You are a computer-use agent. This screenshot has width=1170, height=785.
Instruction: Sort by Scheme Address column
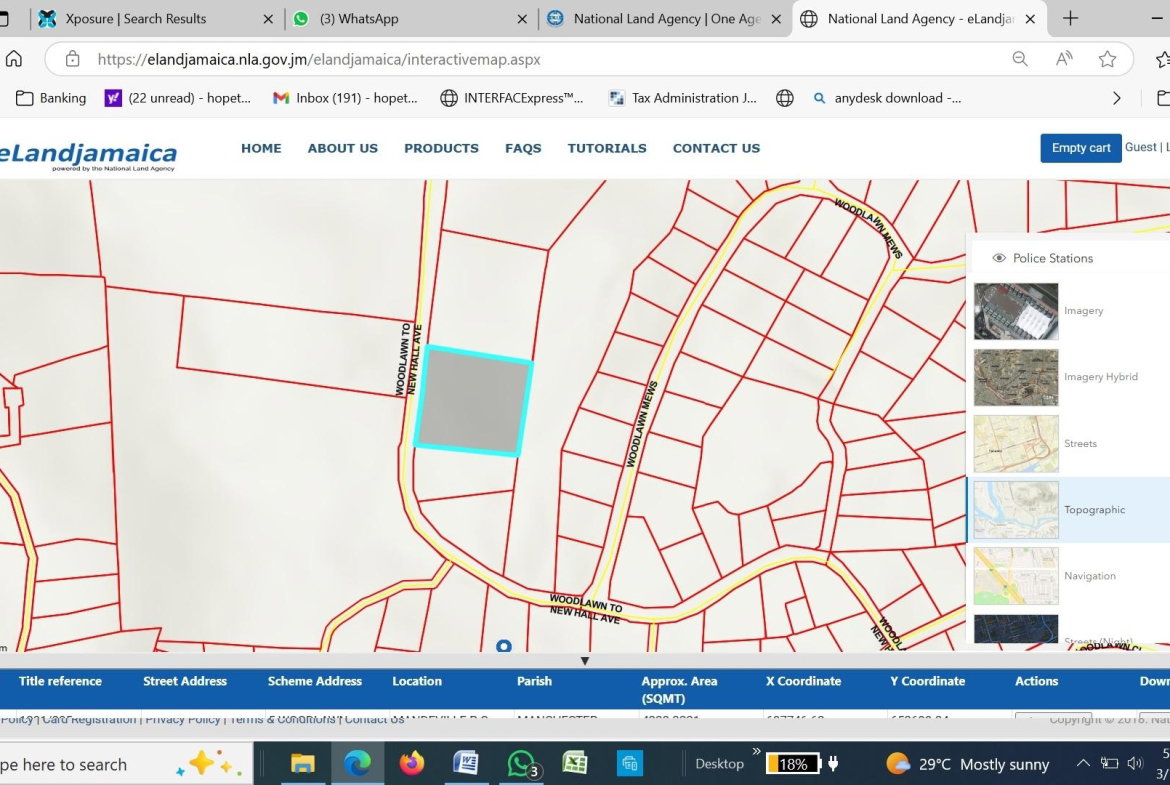tap(315, 681)
